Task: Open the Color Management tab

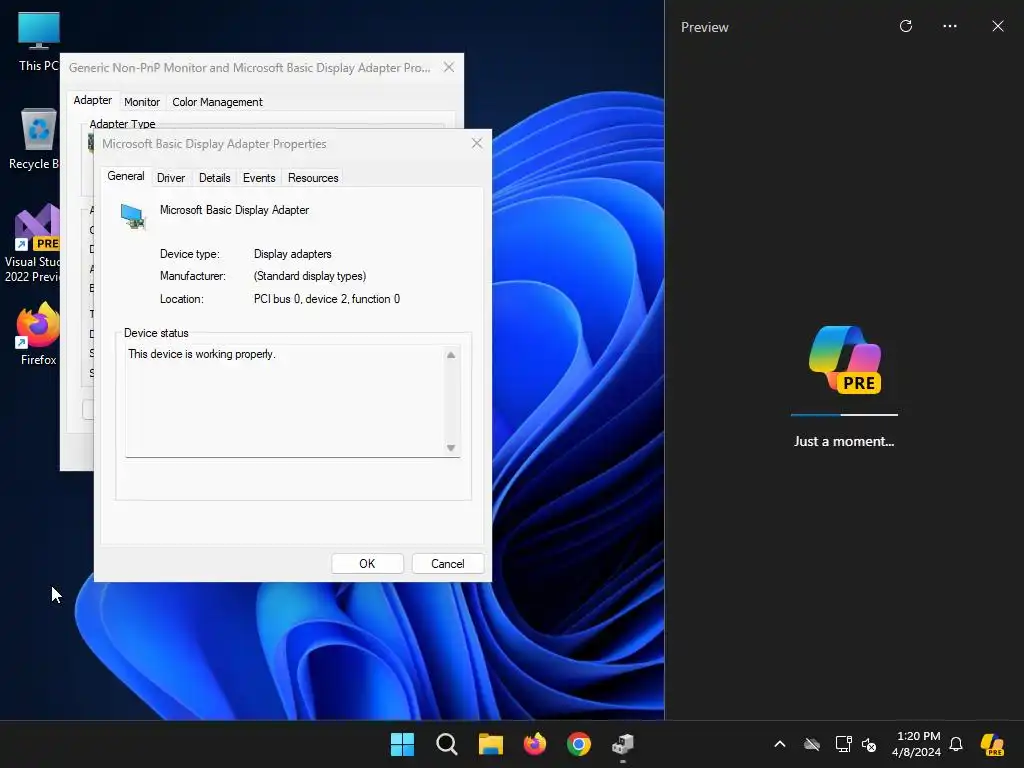Action: point(217,102)
